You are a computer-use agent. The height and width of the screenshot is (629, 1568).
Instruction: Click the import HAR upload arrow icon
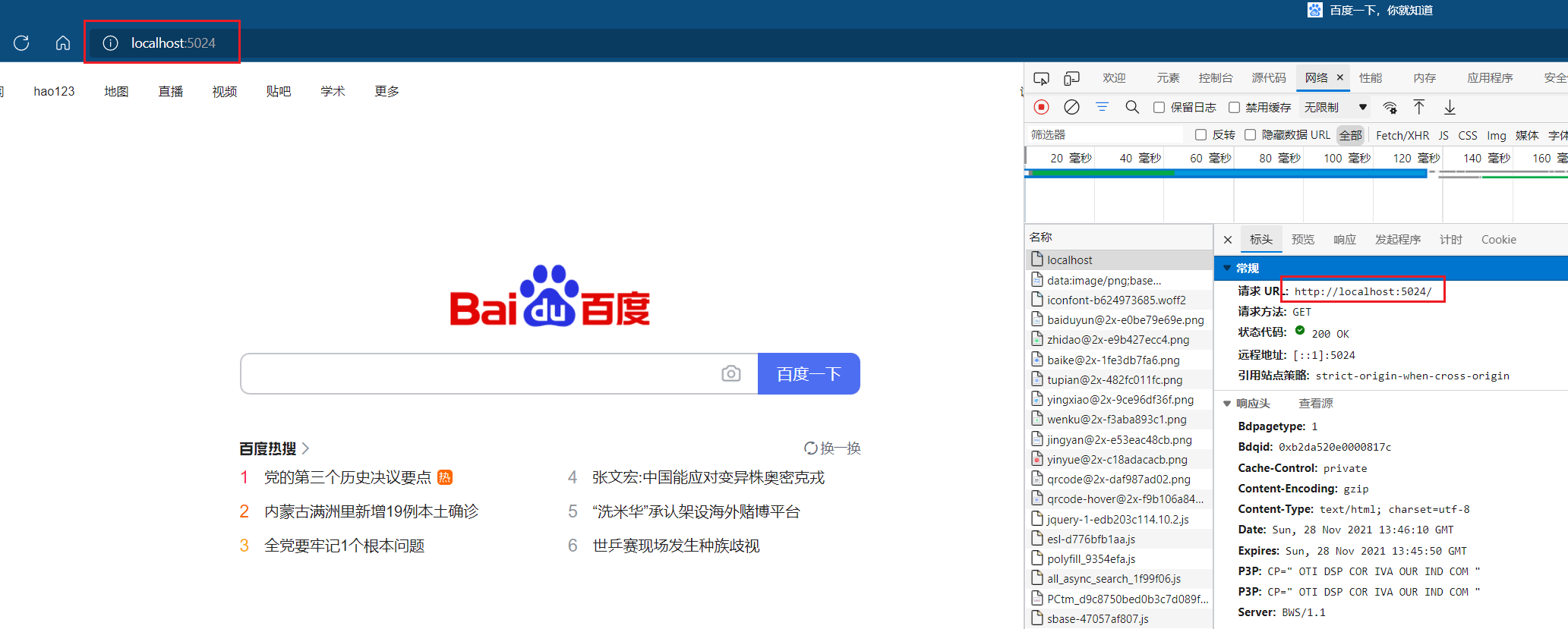(1418, 107)
